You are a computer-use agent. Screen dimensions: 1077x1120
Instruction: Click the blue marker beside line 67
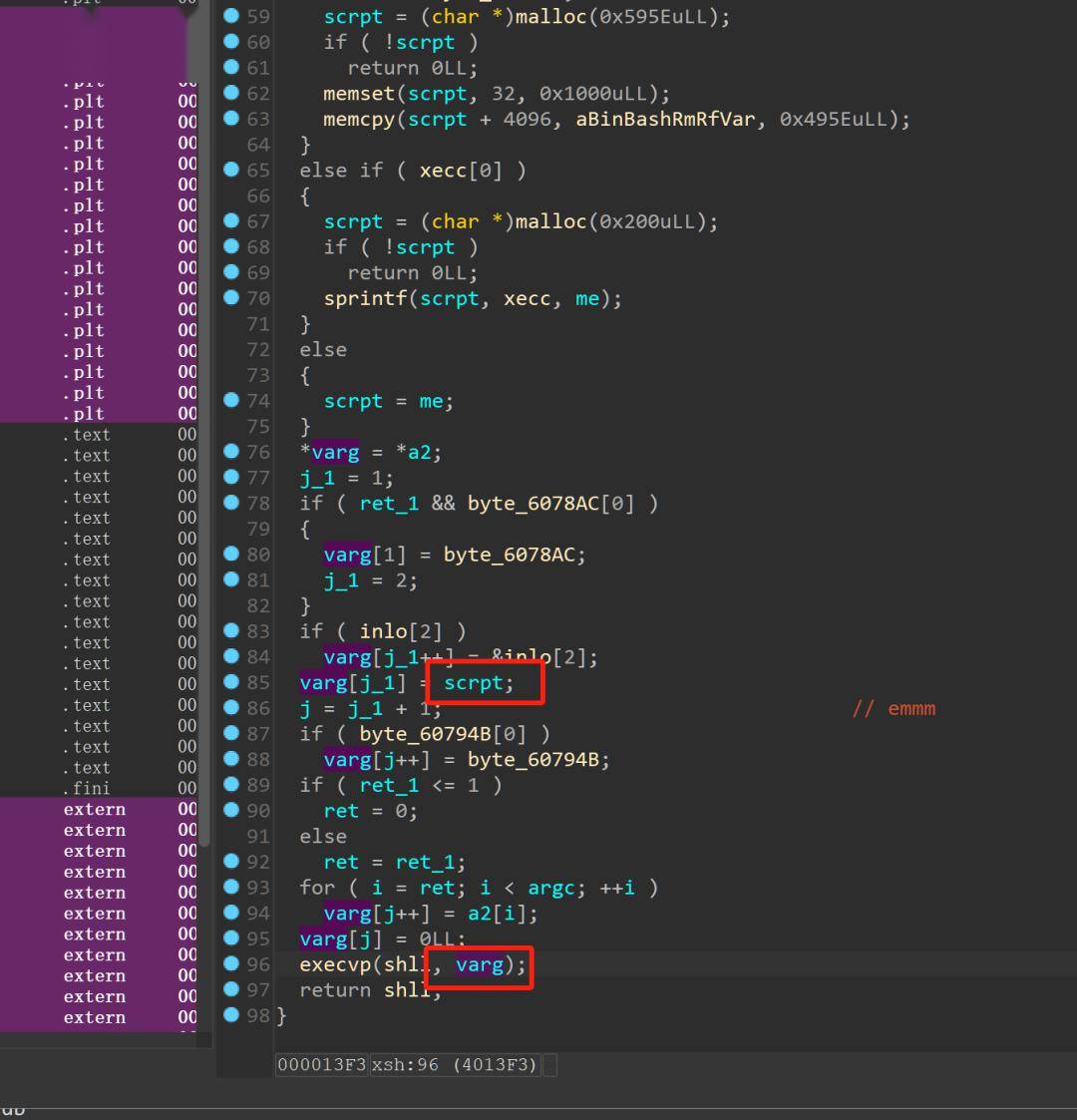click(x=230, y=220)
